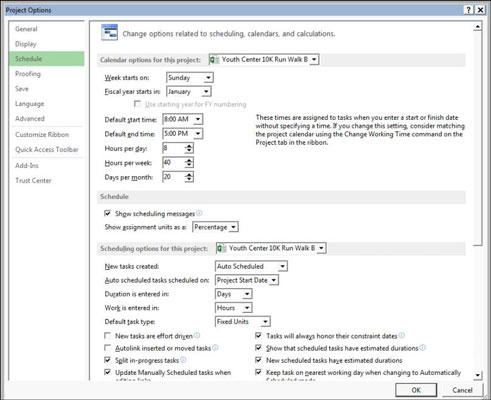491x400 pixels.
Task: Uncheck Split in-progress tasks
Action: coord(108,360)
